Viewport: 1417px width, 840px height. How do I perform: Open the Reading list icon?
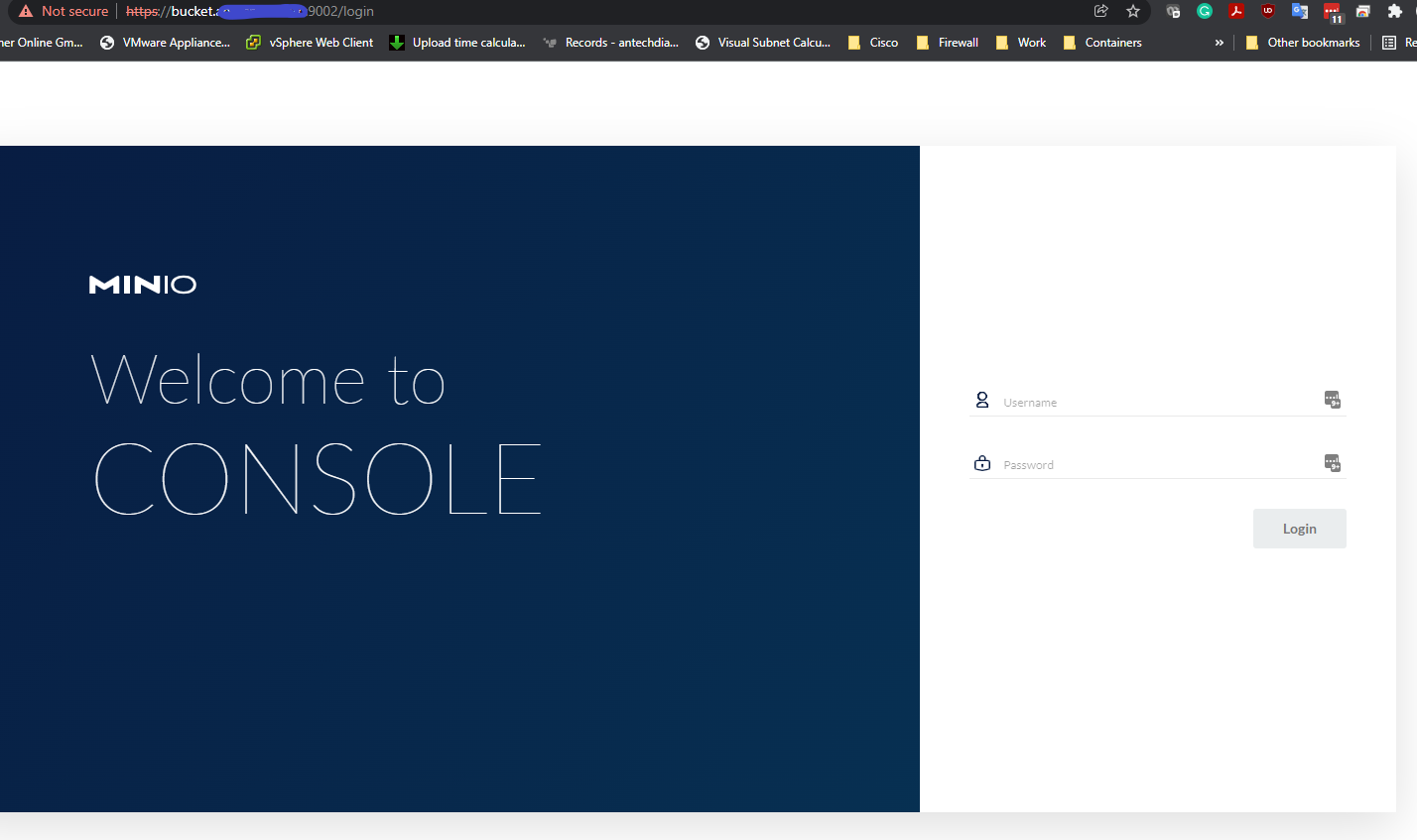(x=1389, y=43)
